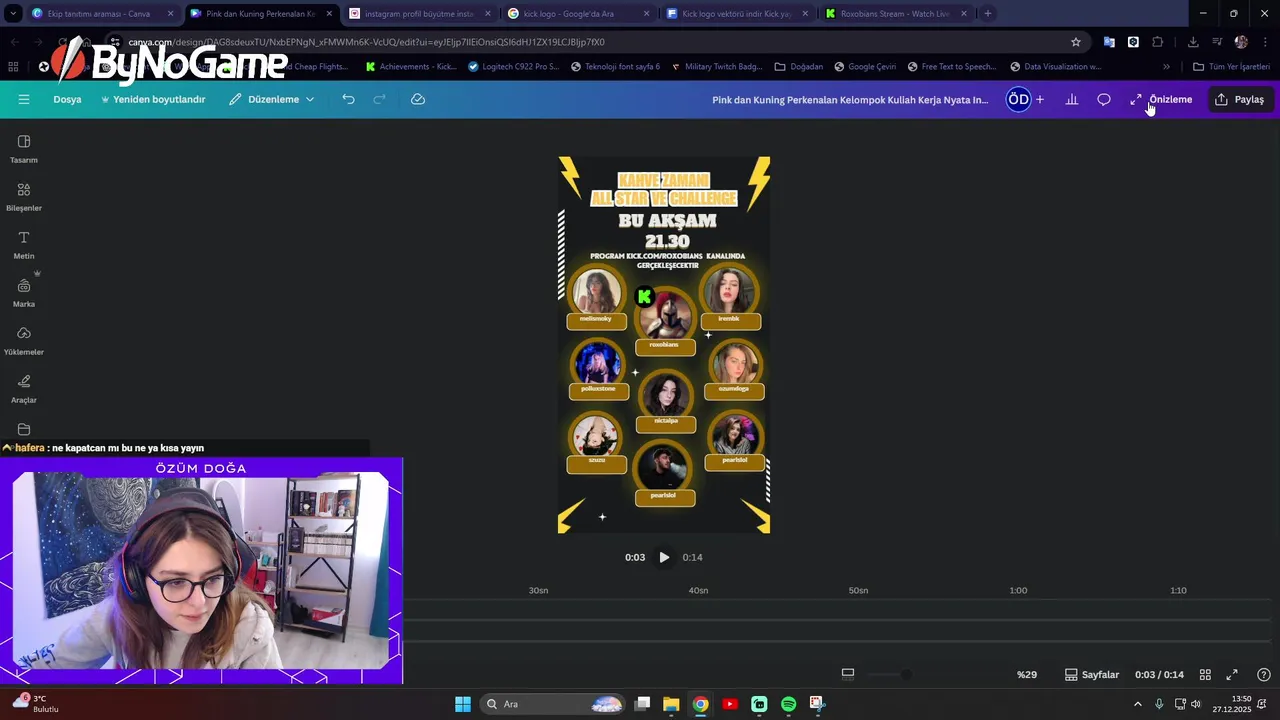Toggle the timeline thumbnail view icon
Screen dimensions: 1280x720
tap(848, 674)
